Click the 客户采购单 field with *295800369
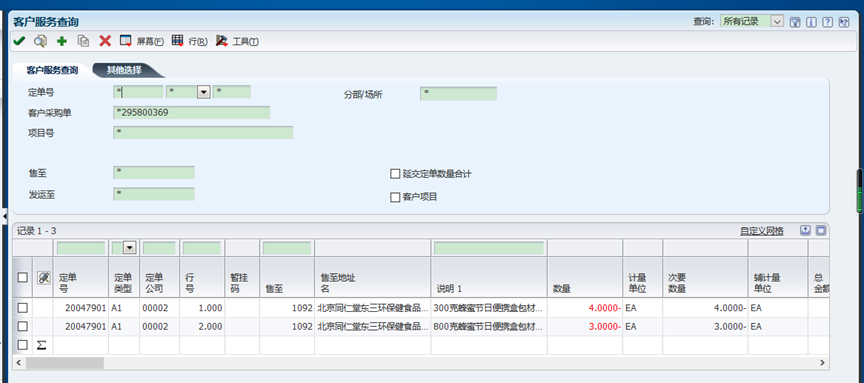The height and width of the screenshot is (383, 864). [192, 112]
